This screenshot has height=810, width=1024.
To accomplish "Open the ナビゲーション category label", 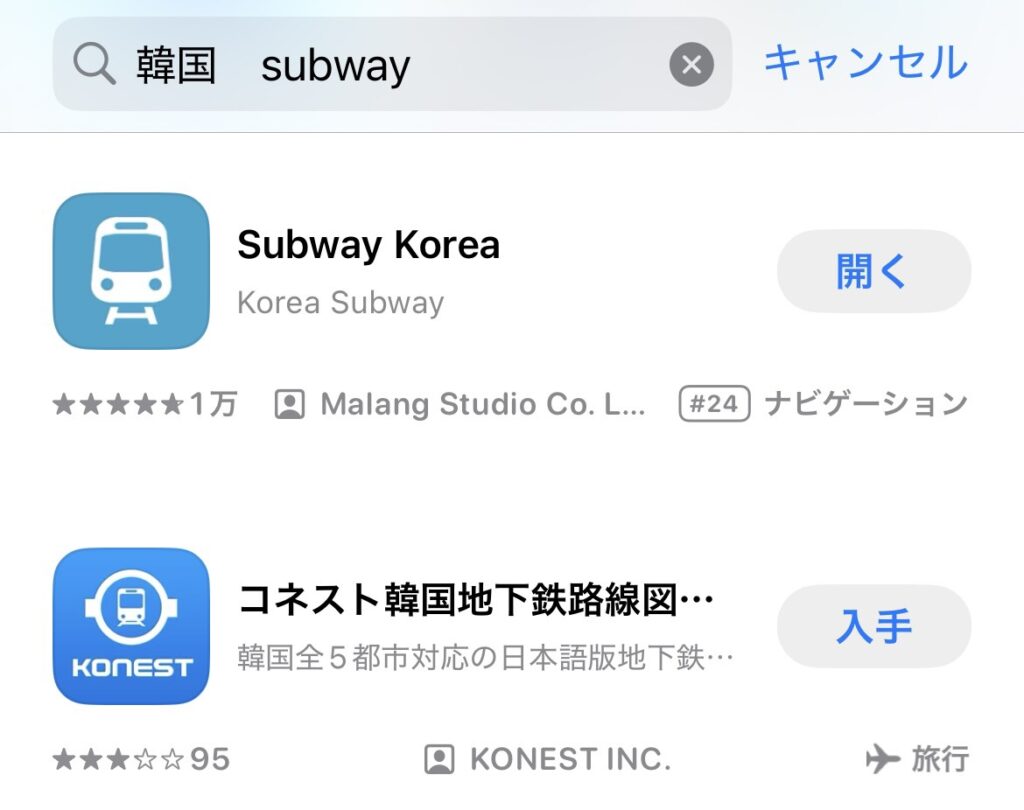I will [866, 404].
